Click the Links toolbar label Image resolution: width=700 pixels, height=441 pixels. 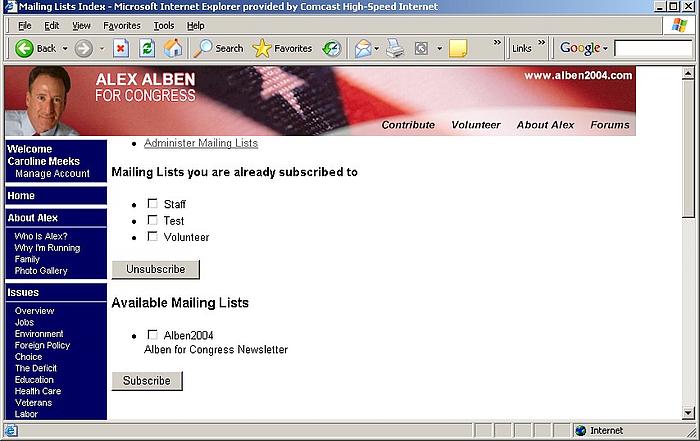(x=521, y=48)
